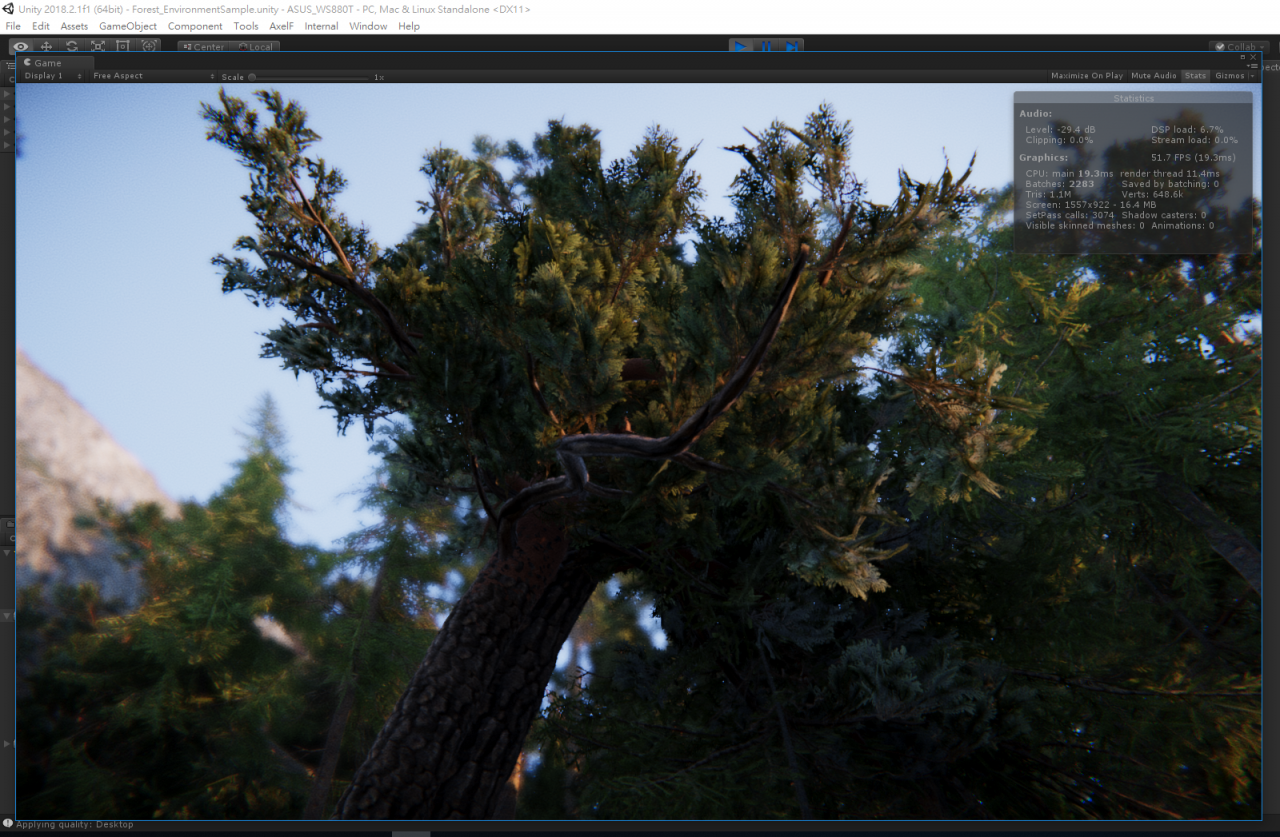Select the Rotate tool
The height and width of the screenshot is (837, 1280).
point(72,46)
